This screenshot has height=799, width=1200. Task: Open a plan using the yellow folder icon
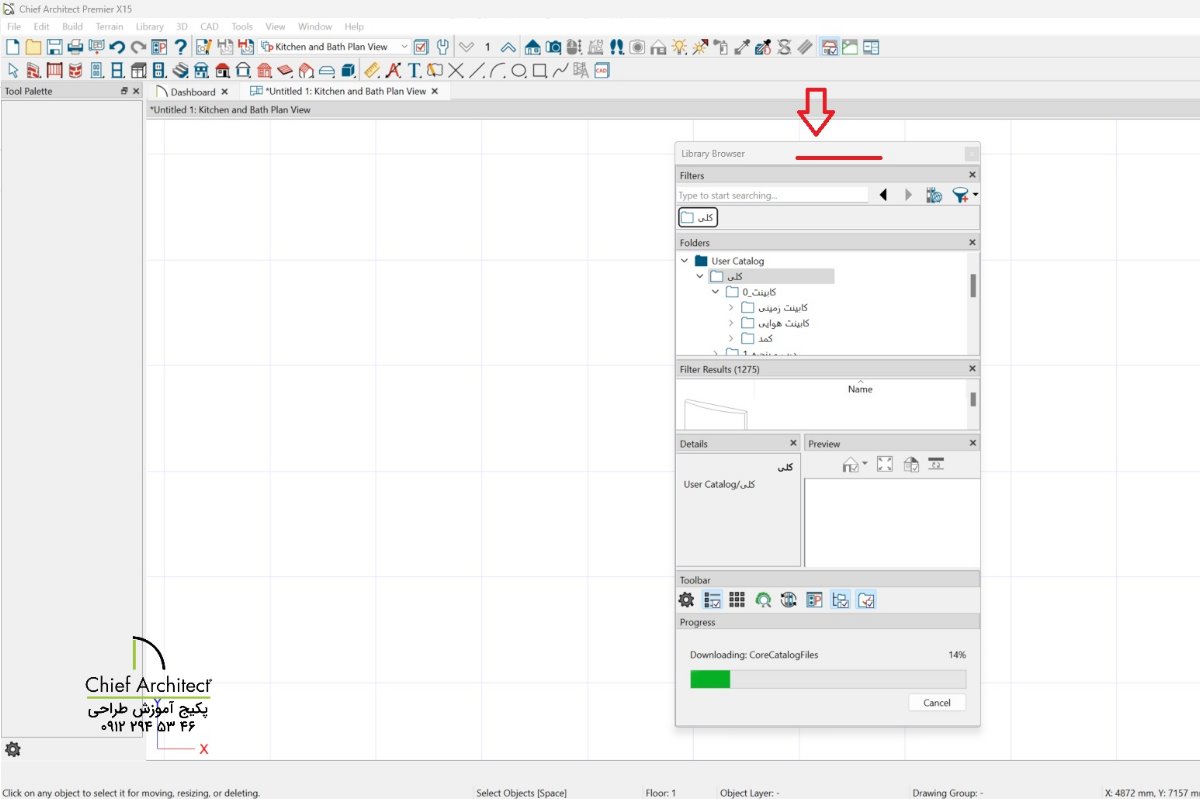click(33, 46)
